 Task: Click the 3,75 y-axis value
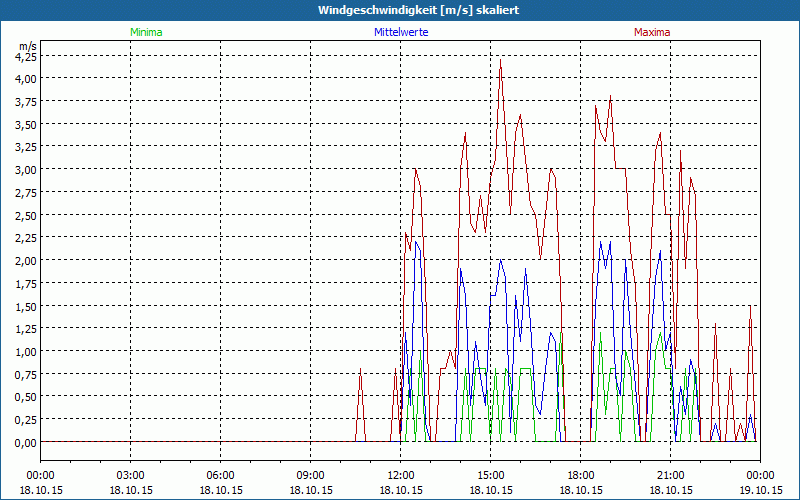(x=26, y=101)
